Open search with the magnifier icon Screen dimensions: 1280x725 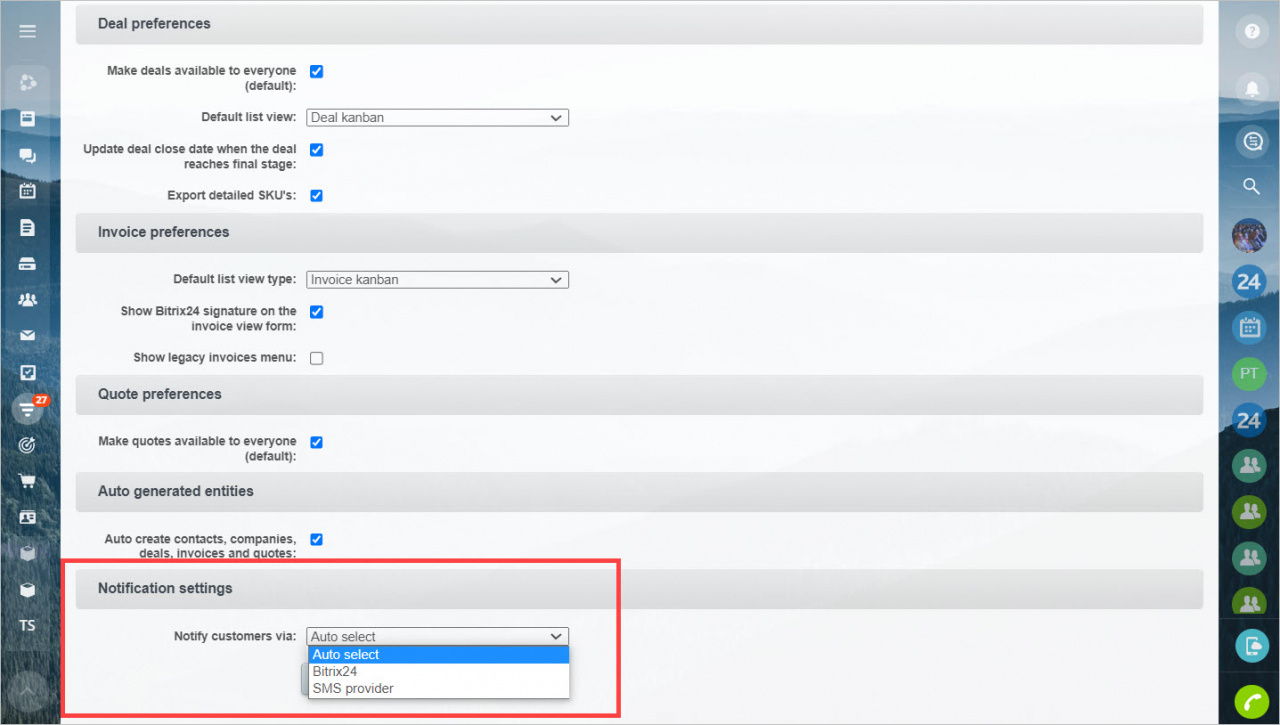pyautogui.click(x=1250, y=186)
